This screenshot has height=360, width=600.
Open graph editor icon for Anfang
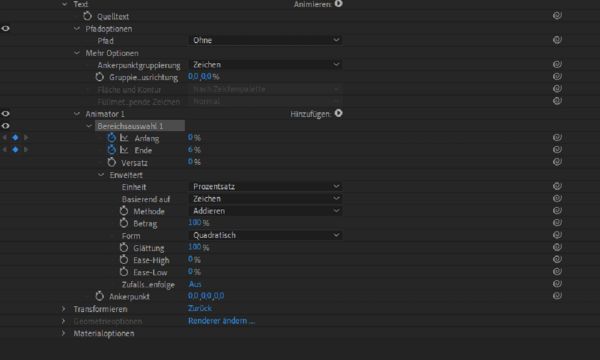click(x=124, y=138)
